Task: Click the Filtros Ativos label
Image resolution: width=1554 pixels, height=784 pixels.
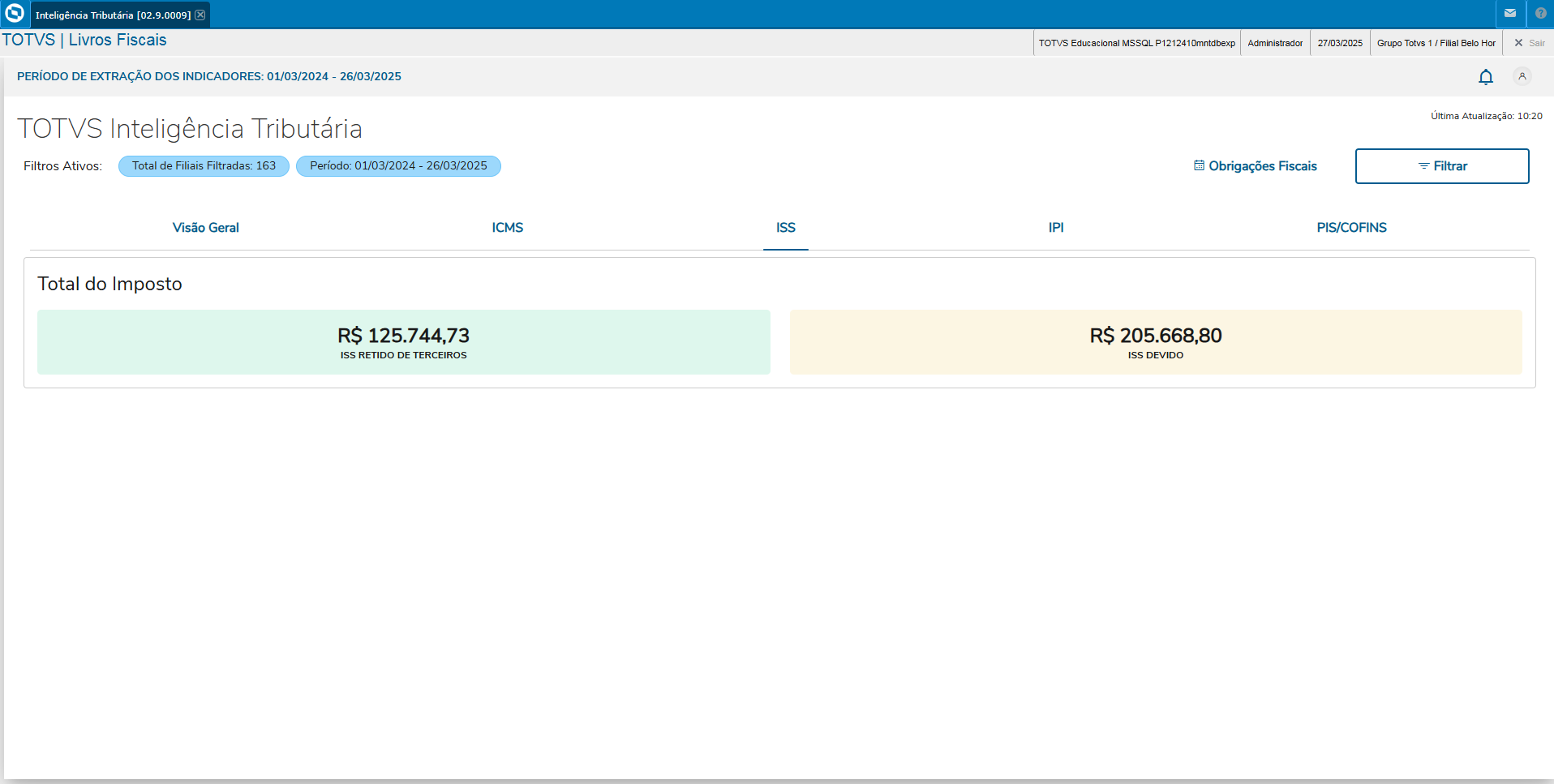Action: [x=62, y=166]
